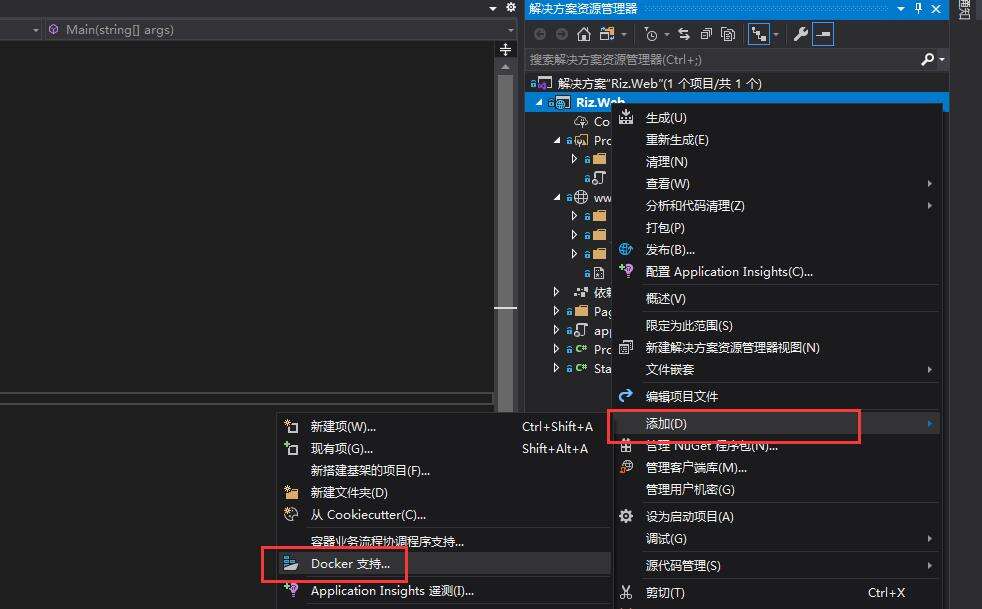982x609 pixels.
Task: Click Sync with Active Document arrows icon
Action: coord(684,34)
